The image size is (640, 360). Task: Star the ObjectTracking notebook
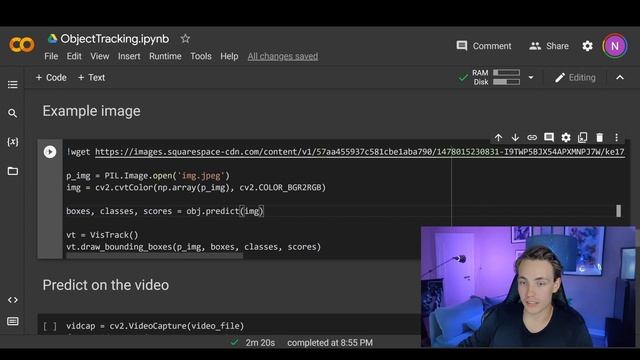185,39
